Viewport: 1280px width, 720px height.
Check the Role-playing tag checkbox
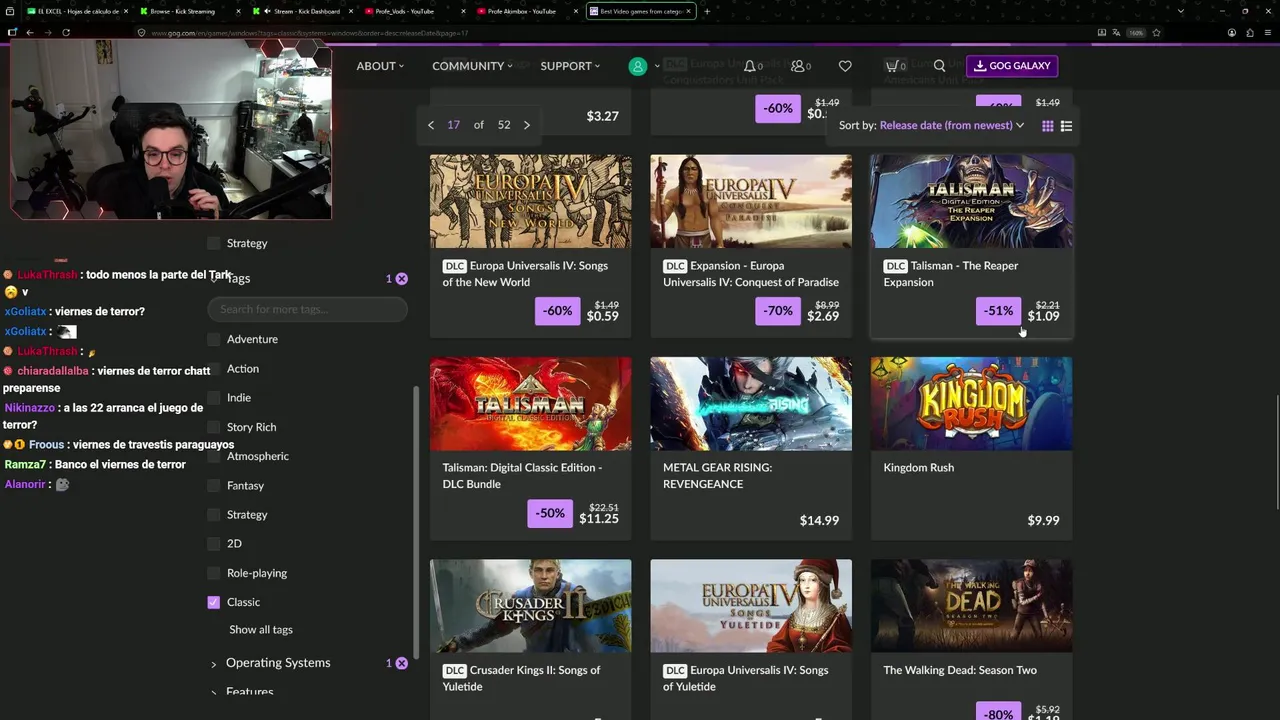point(213,573)
